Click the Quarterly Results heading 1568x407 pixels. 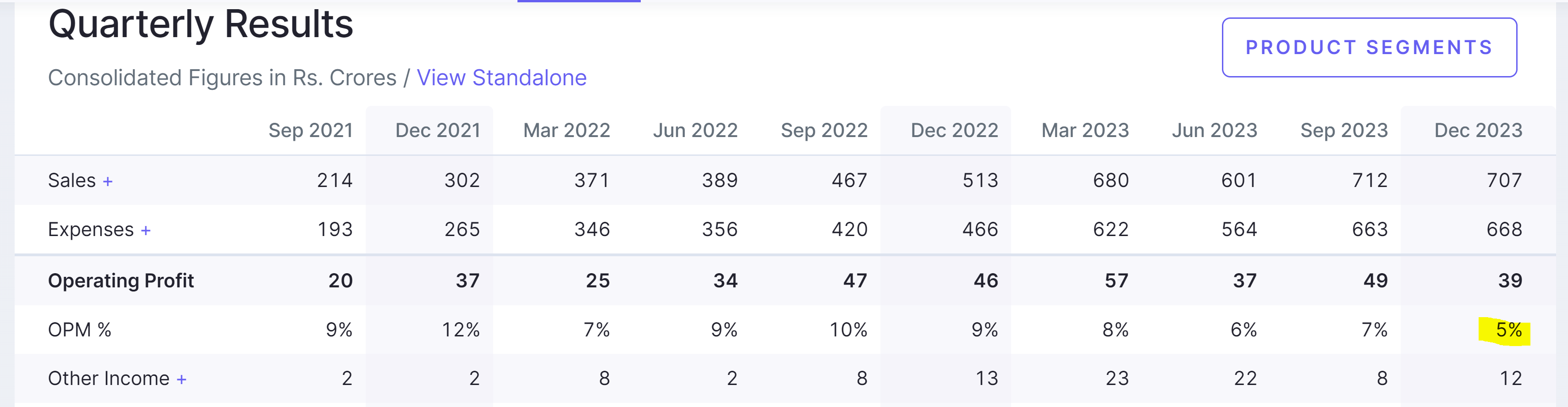point(201,24)
